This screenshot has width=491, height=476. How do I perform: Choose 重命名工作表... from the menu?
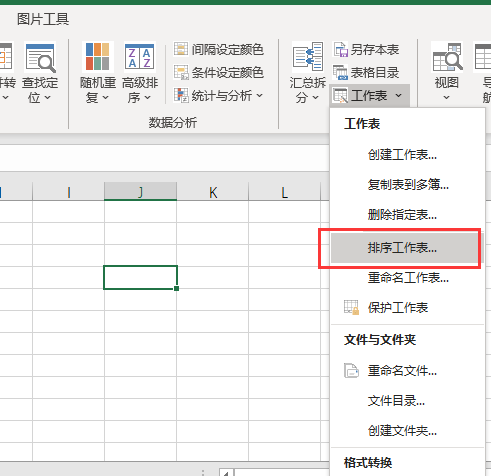pos(407,278)
